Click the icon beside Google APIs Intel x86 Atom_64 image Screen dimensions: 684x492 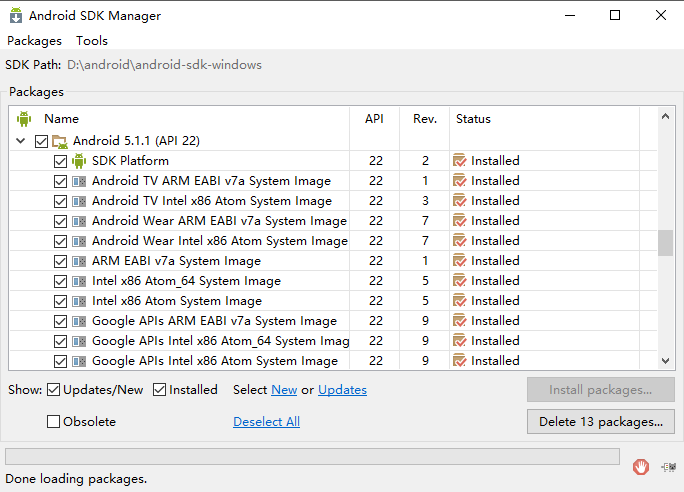79,341
